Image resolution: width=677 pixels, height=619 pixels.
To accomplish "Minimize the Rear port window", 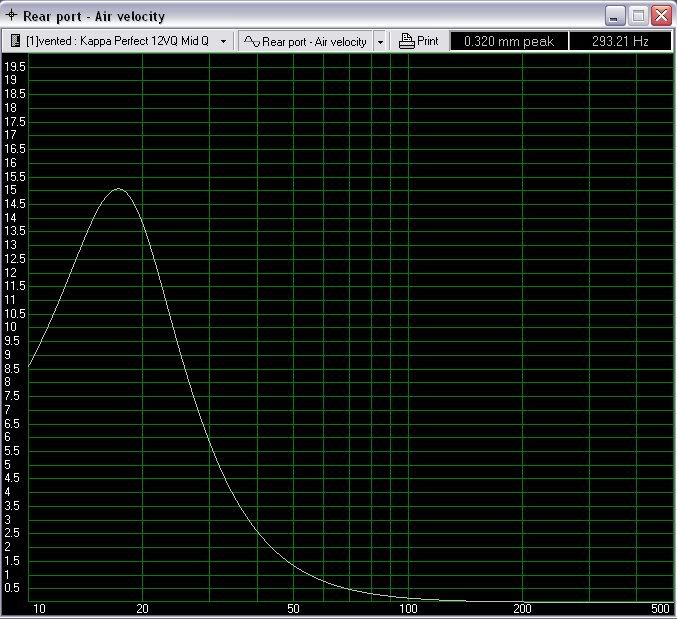I will pos(615,16).
